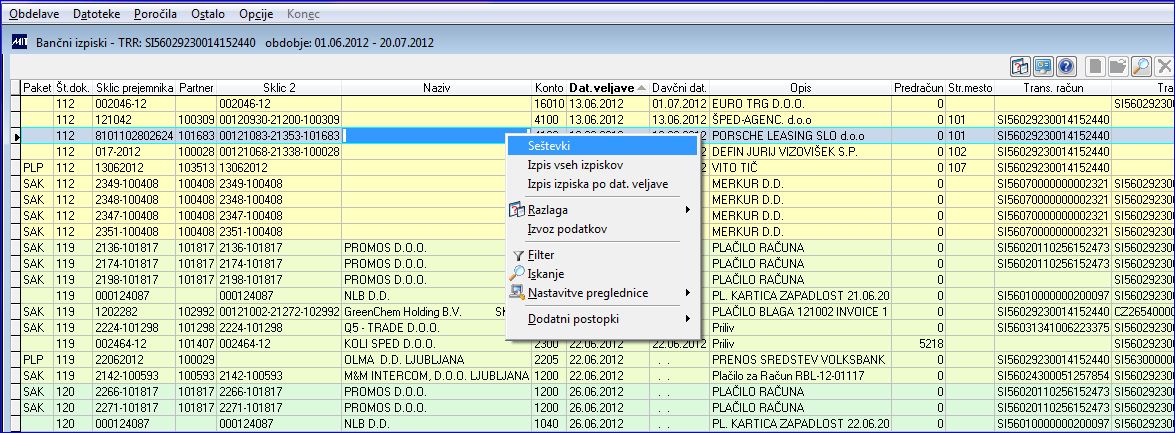Click the highlighted Naziv cell in PORSCHE LEASING row

click(437, 136)
